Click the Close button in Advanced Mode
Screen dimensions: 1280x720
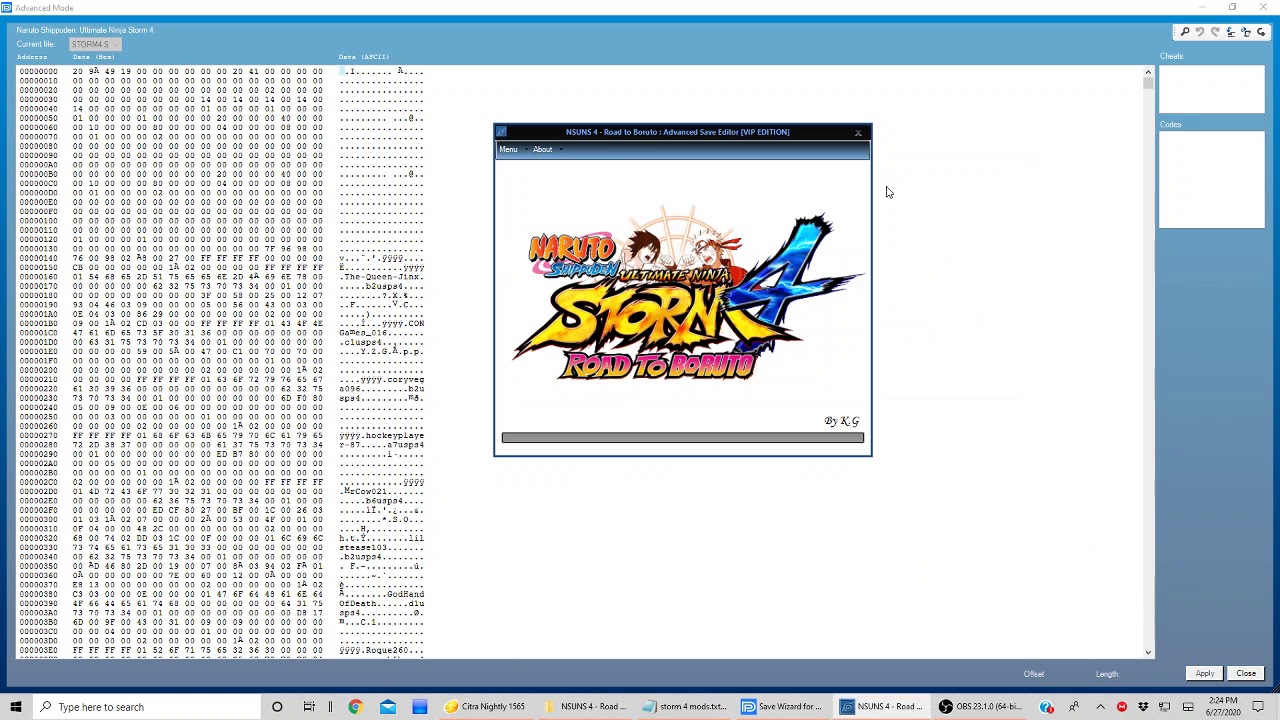pos(1246,674)
